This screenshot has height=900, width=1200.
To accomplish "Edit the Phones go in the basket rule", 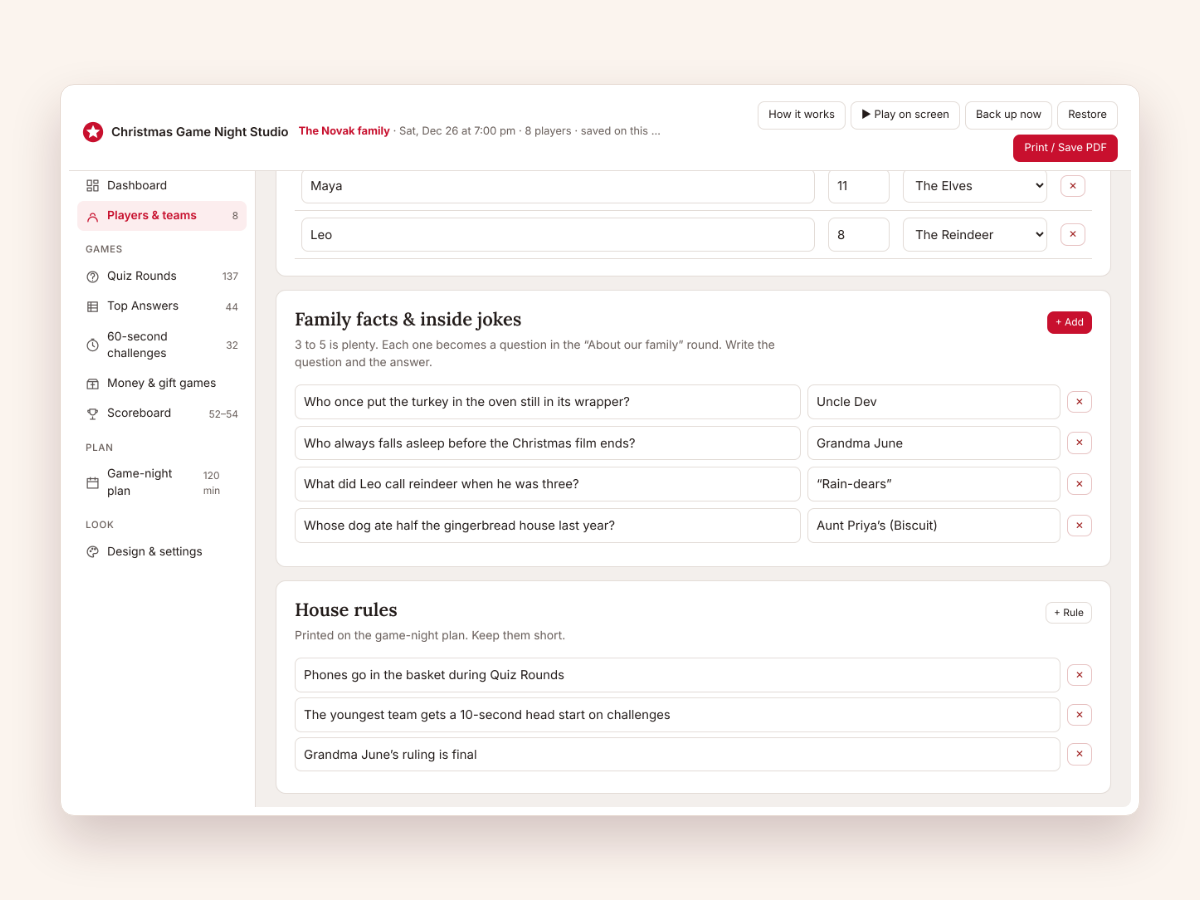I will [x=677, y=675].
